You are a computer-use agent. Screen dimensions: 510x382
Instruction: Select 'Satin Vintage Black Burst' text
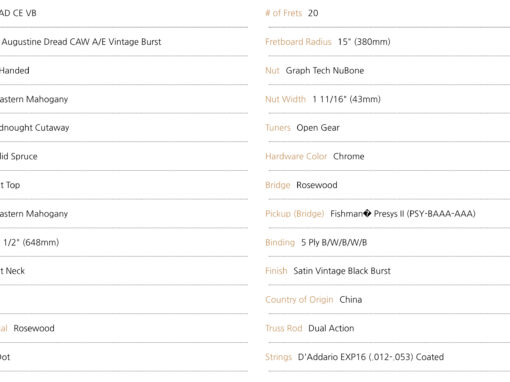[x=342, y=271]
